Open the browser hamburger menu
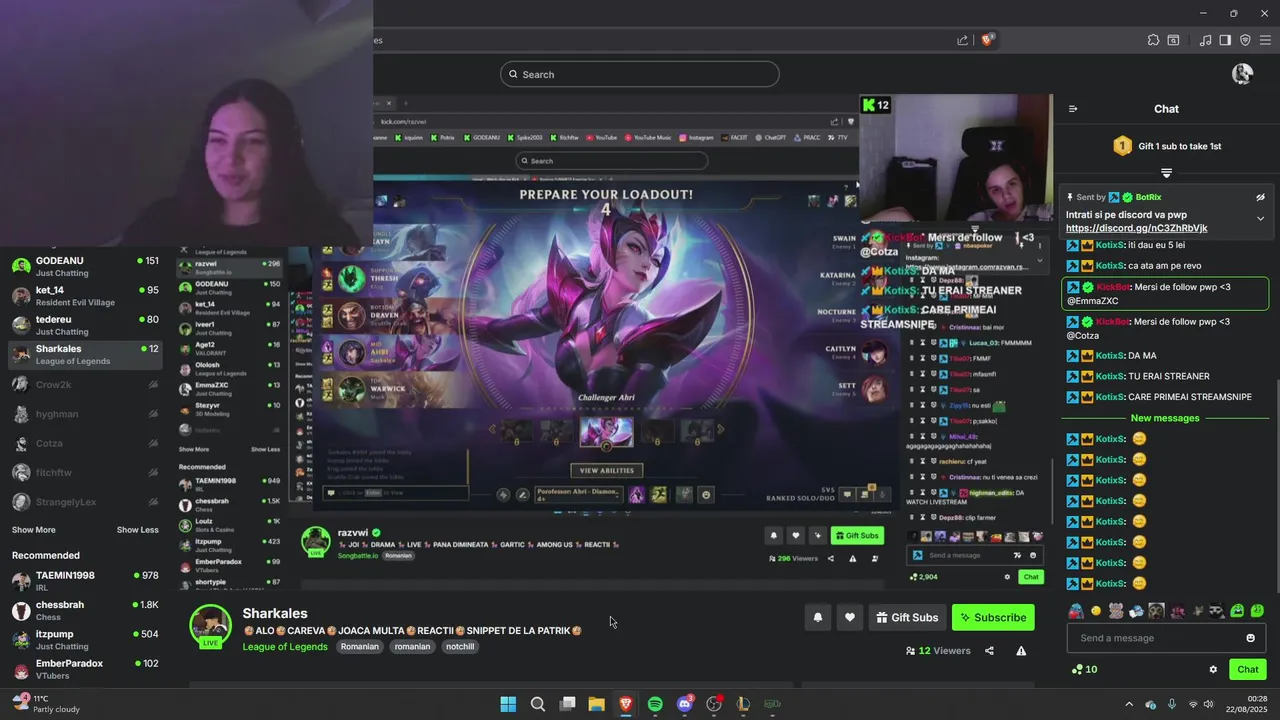 coord(1265,40)
